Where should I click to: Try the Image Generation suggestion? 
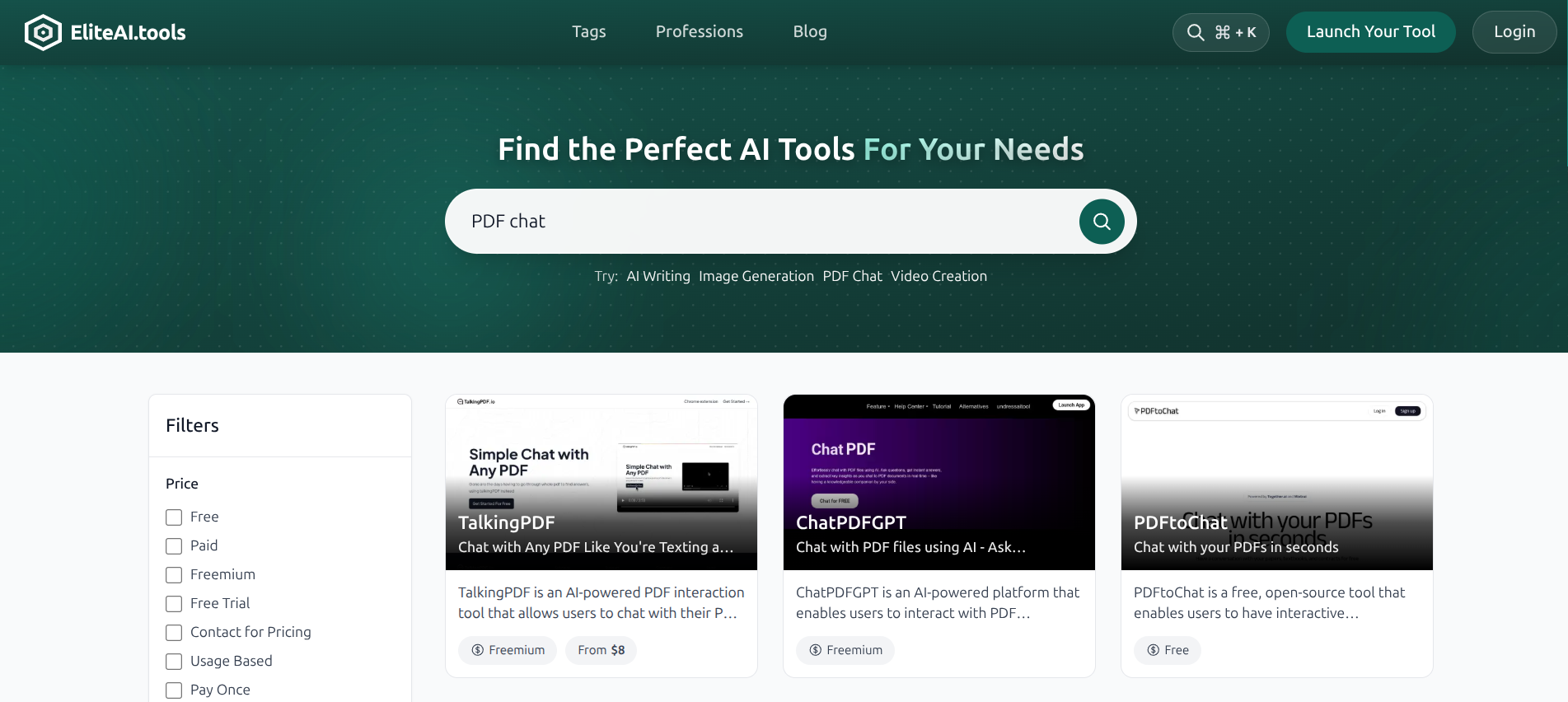(x=756, y=276)
